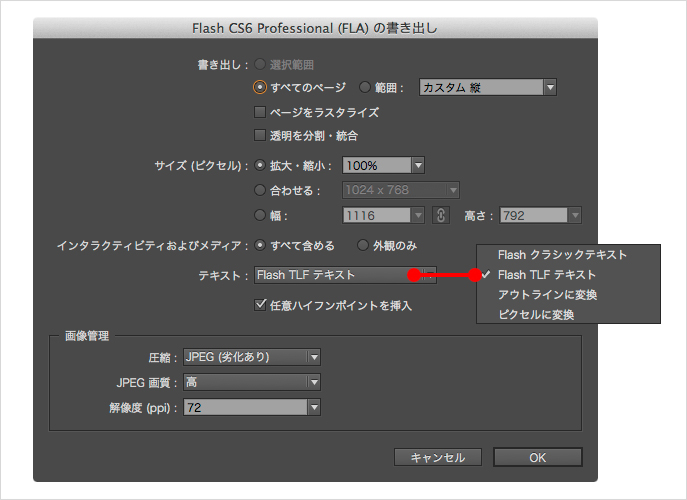Open the 792 height dropdown arrow
This screenshot has height=500, width=687.
pyautogui.click(x=575, y=215)
